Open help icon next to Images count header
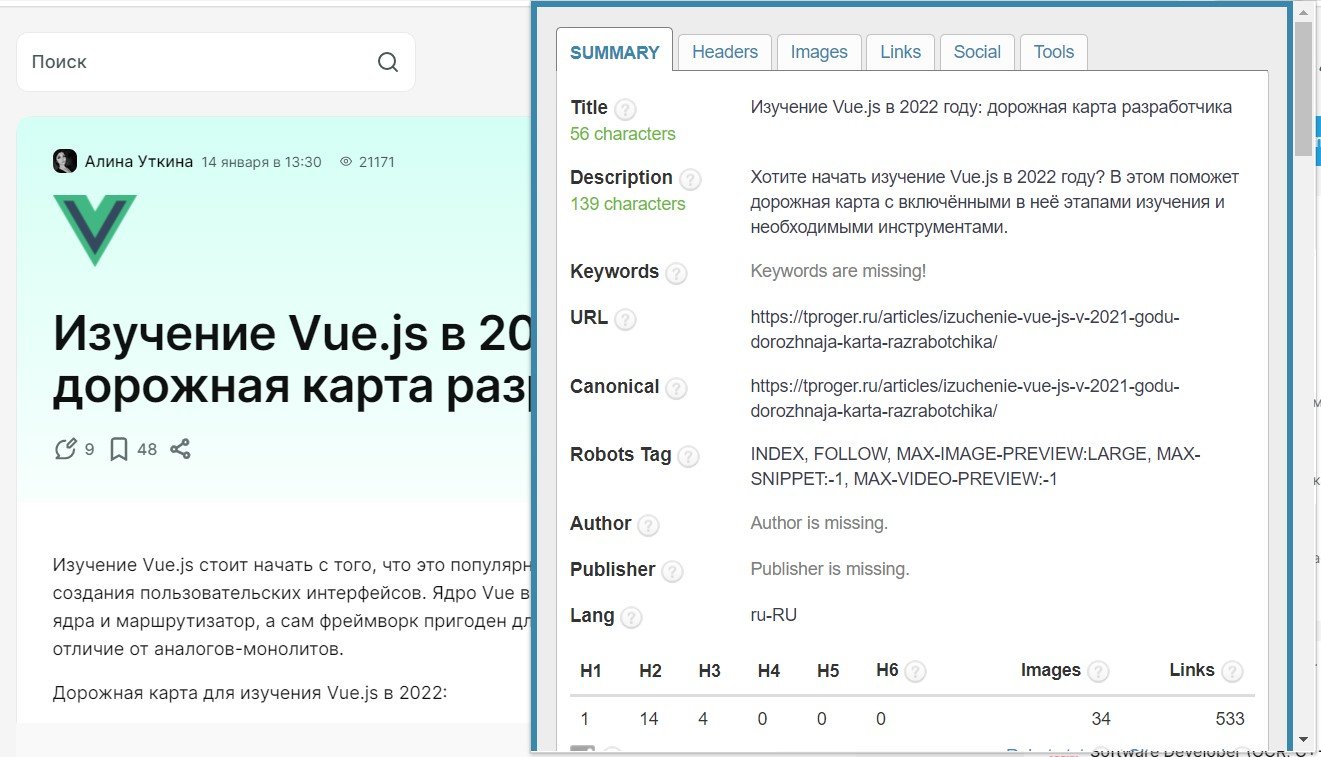Viewport: 1321px width, 757px height. pos(1098,672)
